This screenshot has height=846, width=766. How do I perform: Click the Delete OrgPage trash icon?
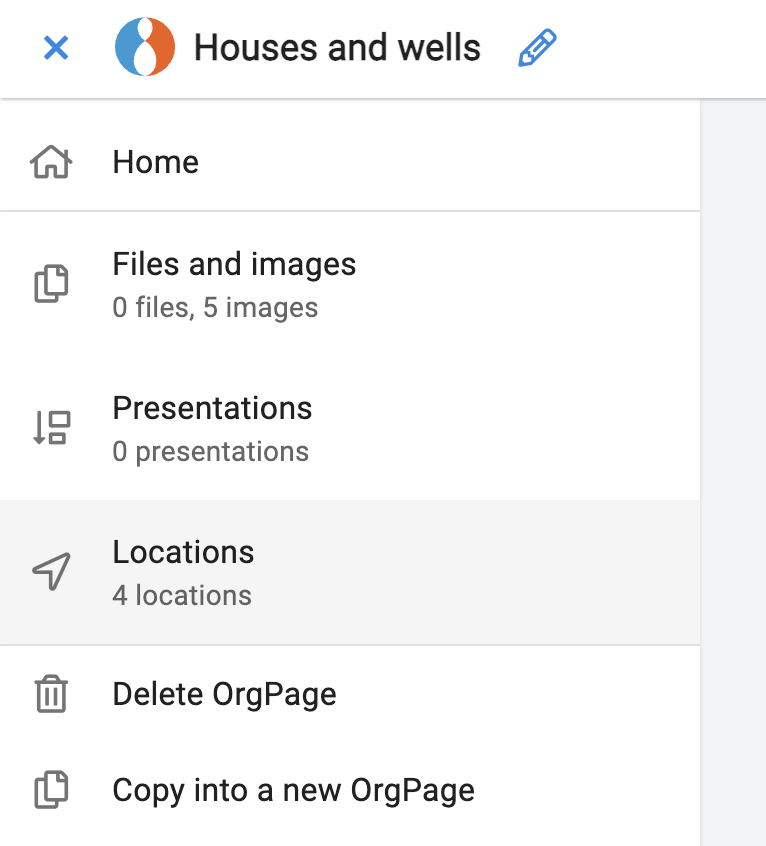tap(51, 694)
